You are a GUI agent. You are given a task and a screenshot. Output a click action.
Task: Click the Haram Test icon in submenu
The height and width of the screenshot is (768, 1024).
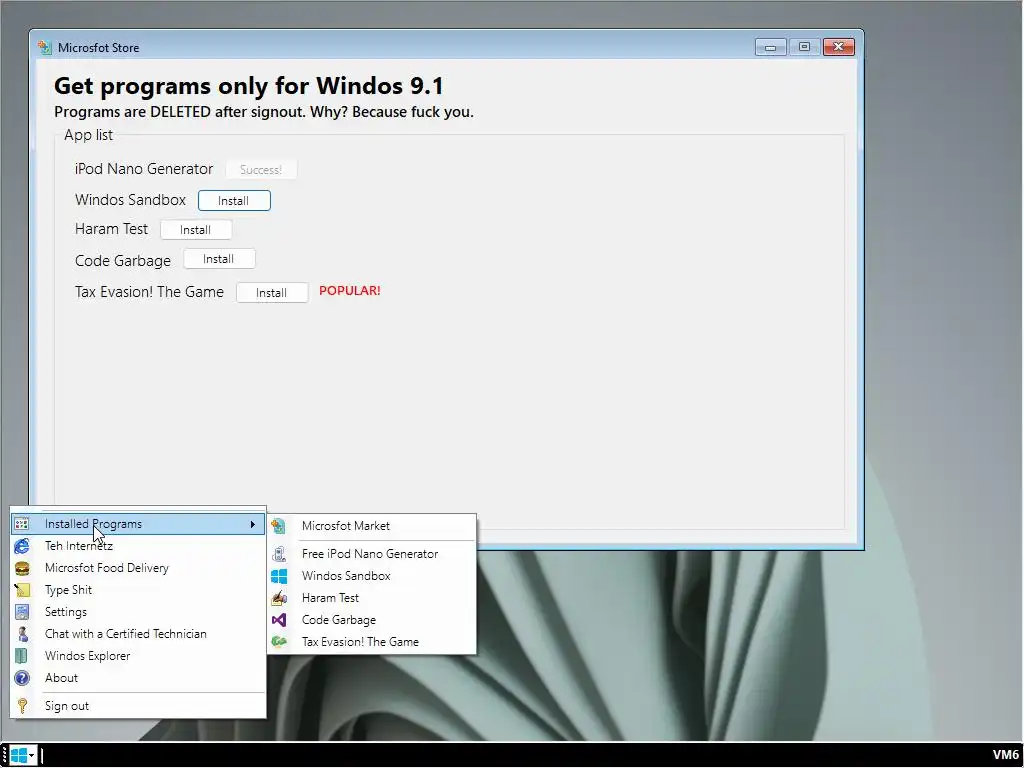tap(279, 598)
